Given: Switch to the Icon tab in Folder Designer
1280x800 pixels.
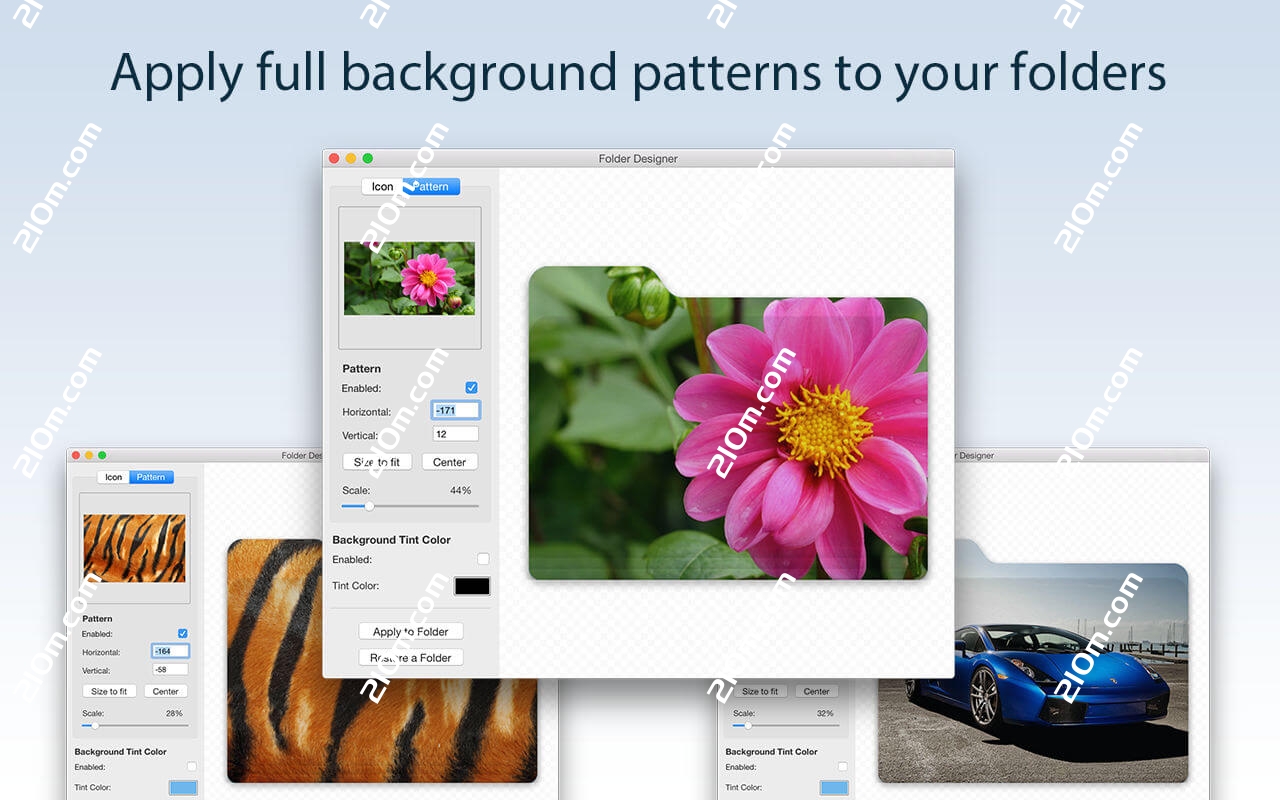Looking at the screenshot, I should [x=382, y=186].
